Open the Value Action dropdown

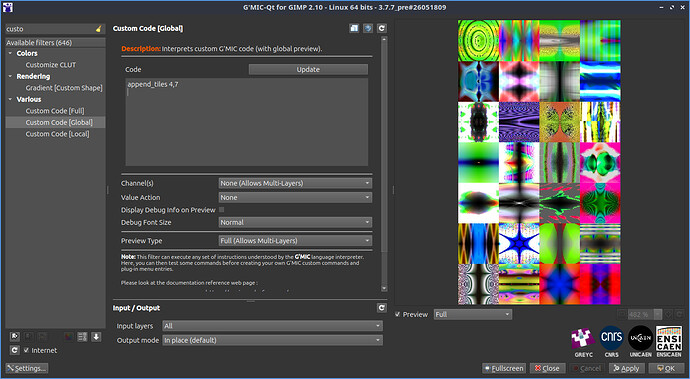[295, 198]
